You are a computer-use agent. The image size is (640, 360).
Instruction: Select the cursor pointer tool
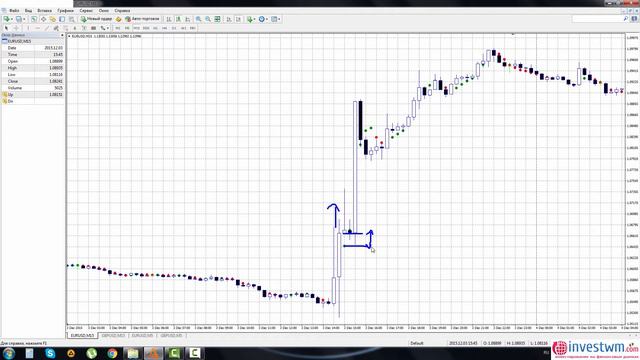tap(6, 28)
